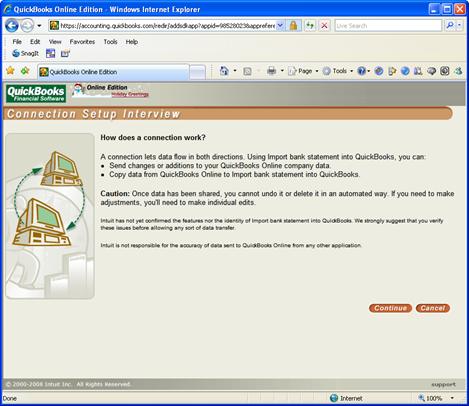Click the Internet zone globe in status bar
Viewport: 469px width, 406px height.
click(x=334, y=398)
